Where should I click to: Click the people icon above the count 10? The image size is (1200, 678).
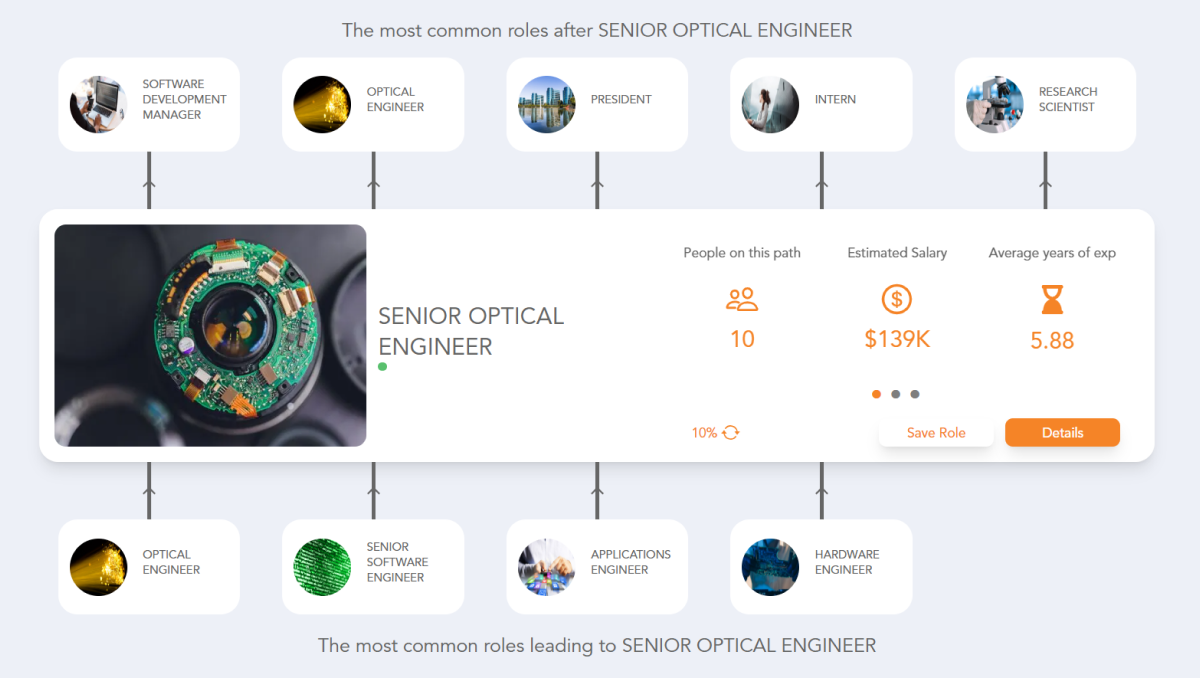tap(742, 299)
